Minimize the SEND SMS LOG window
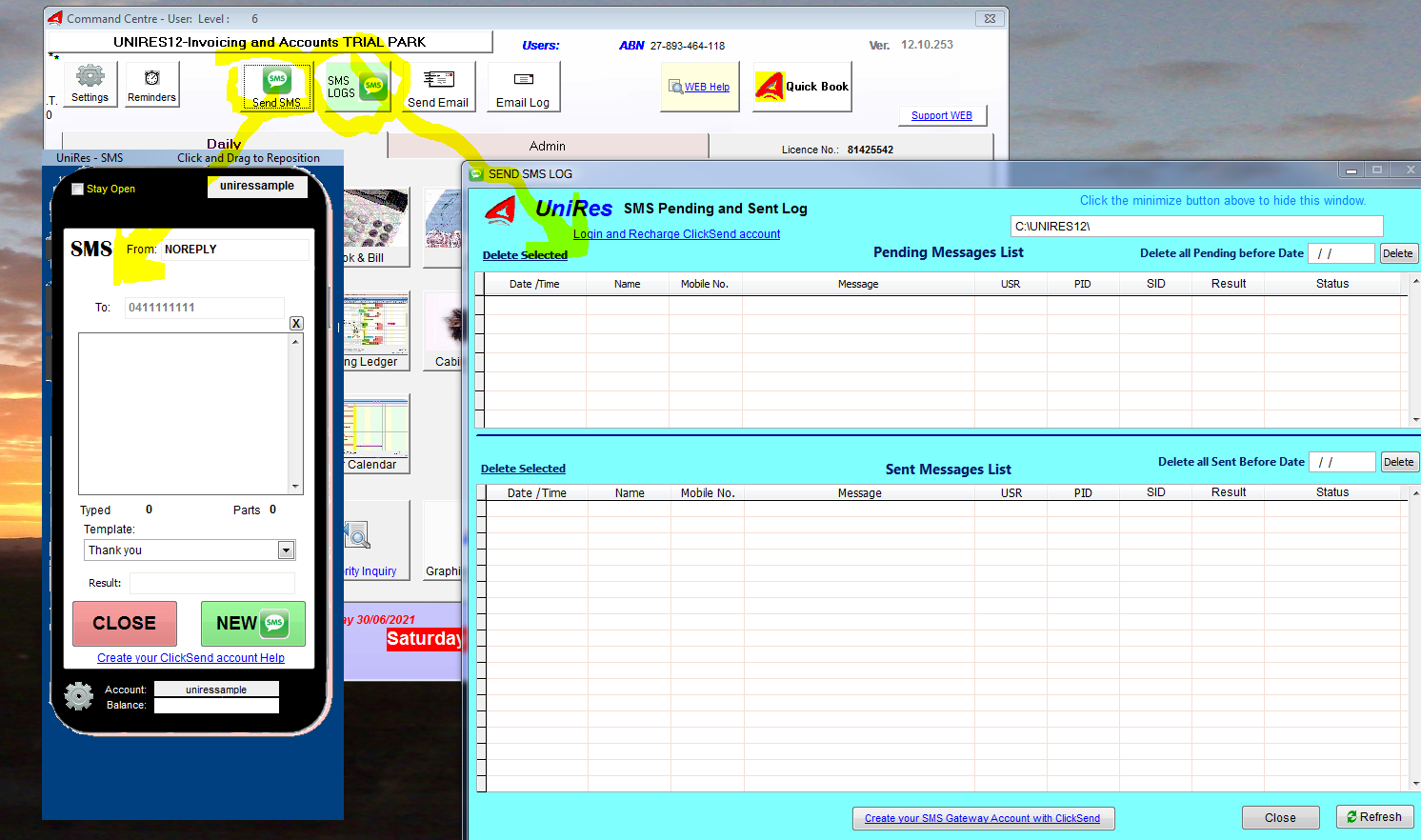The image size is (1421, 840). [1351, 170]
